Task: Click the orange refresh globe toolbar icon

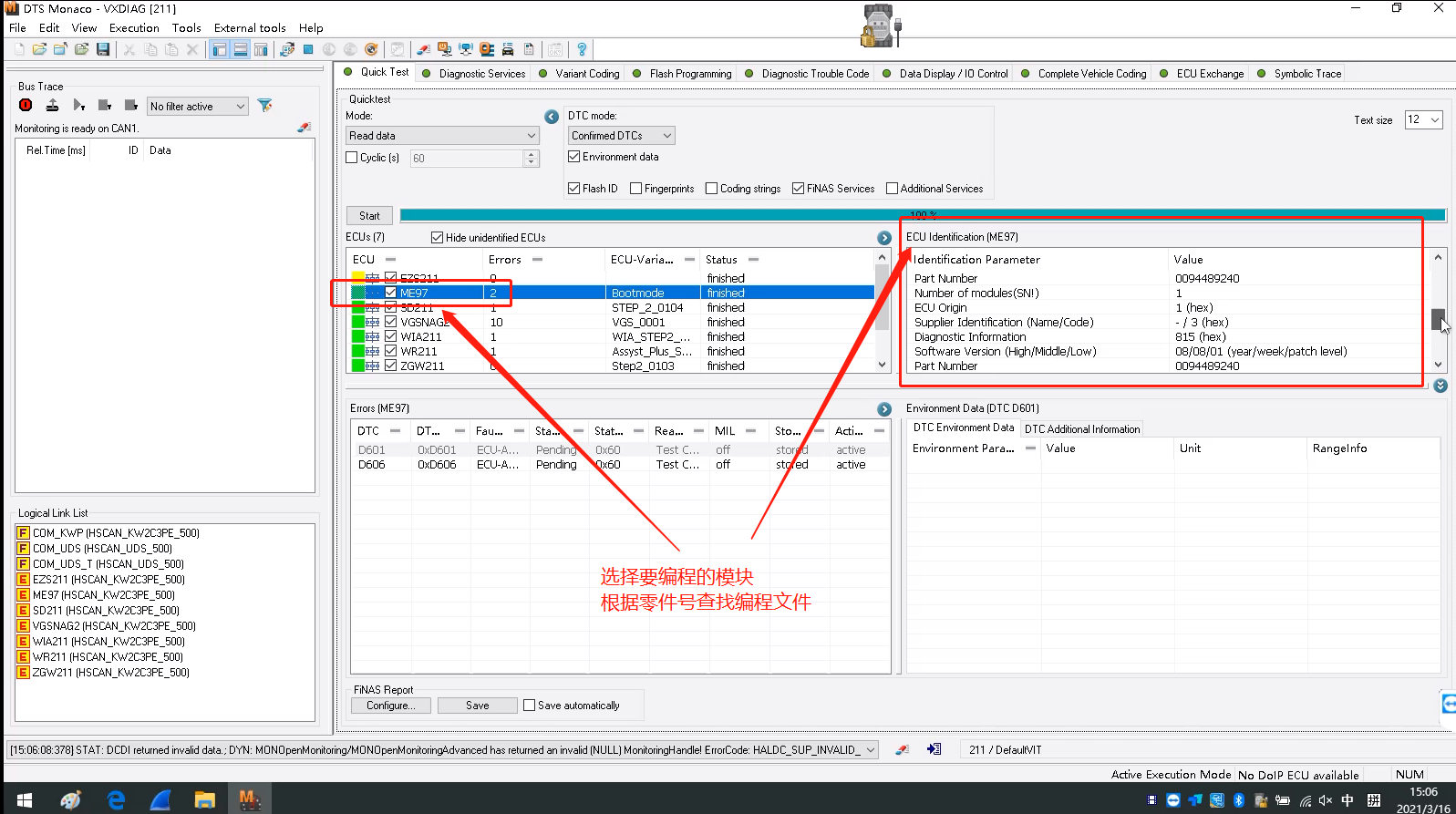Action: tap(371, 49)
